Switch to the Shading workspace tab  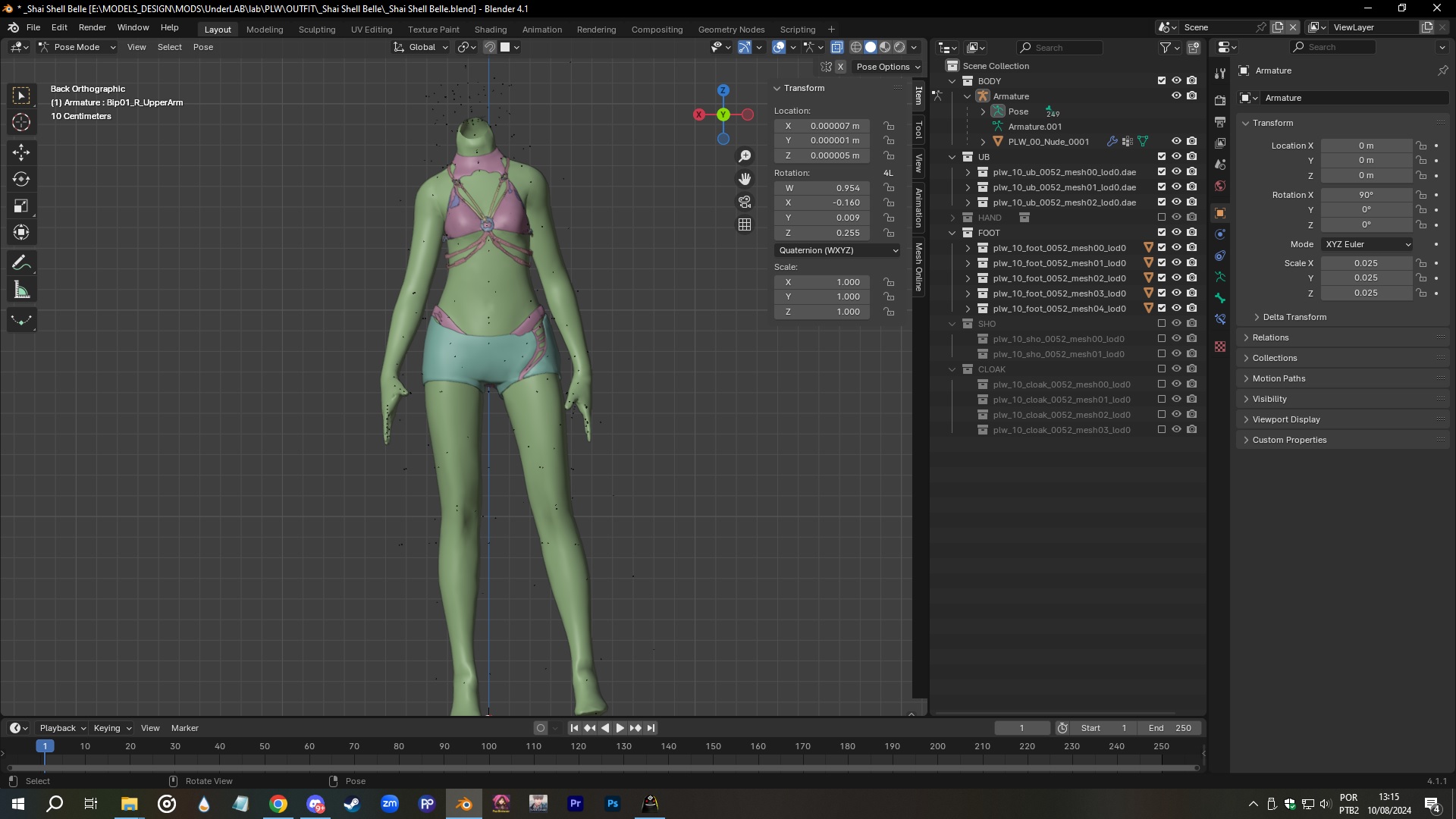[x=491, y=29]
